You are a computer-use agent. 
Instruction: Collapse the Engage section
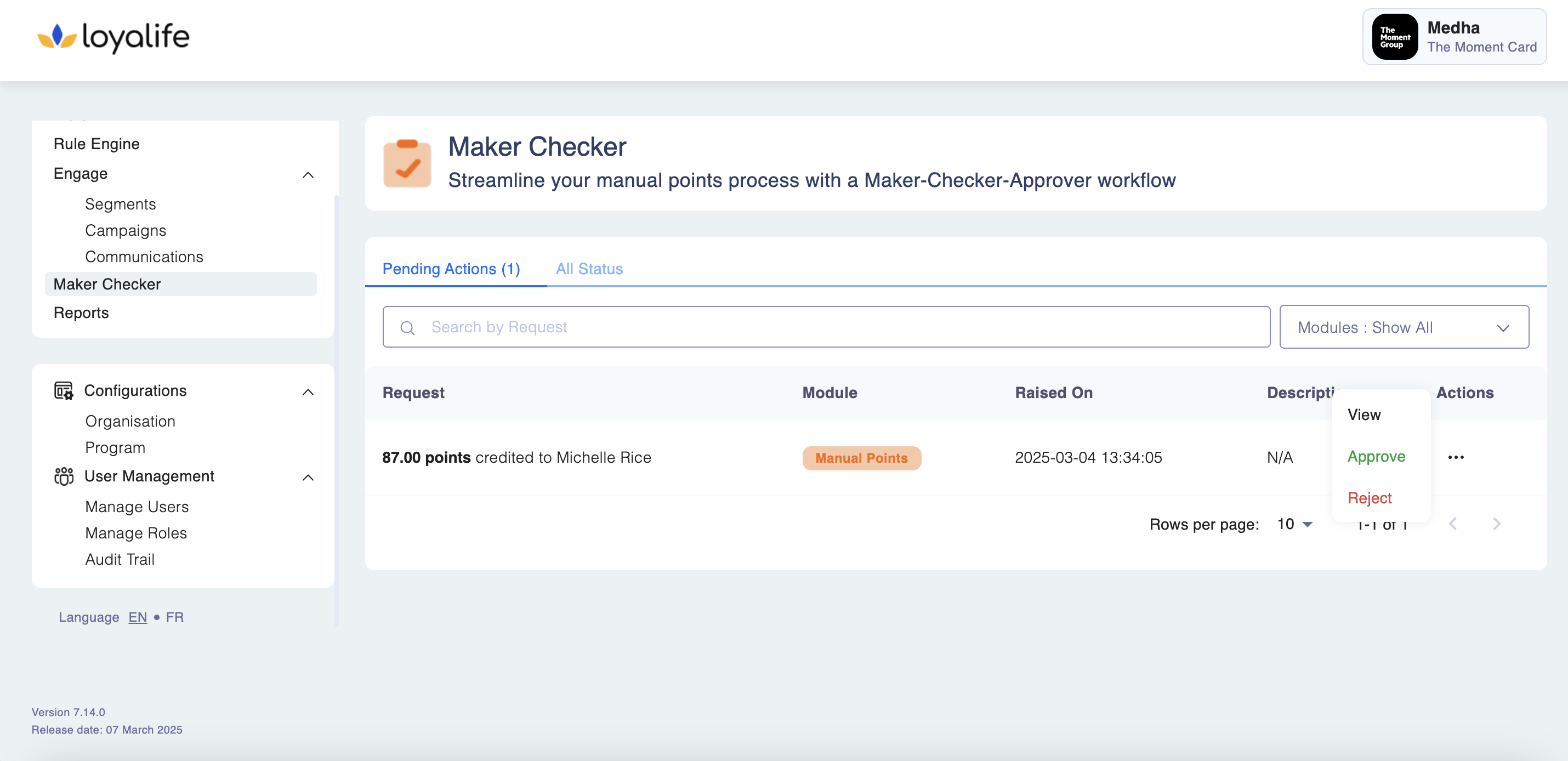coord(308,175)
